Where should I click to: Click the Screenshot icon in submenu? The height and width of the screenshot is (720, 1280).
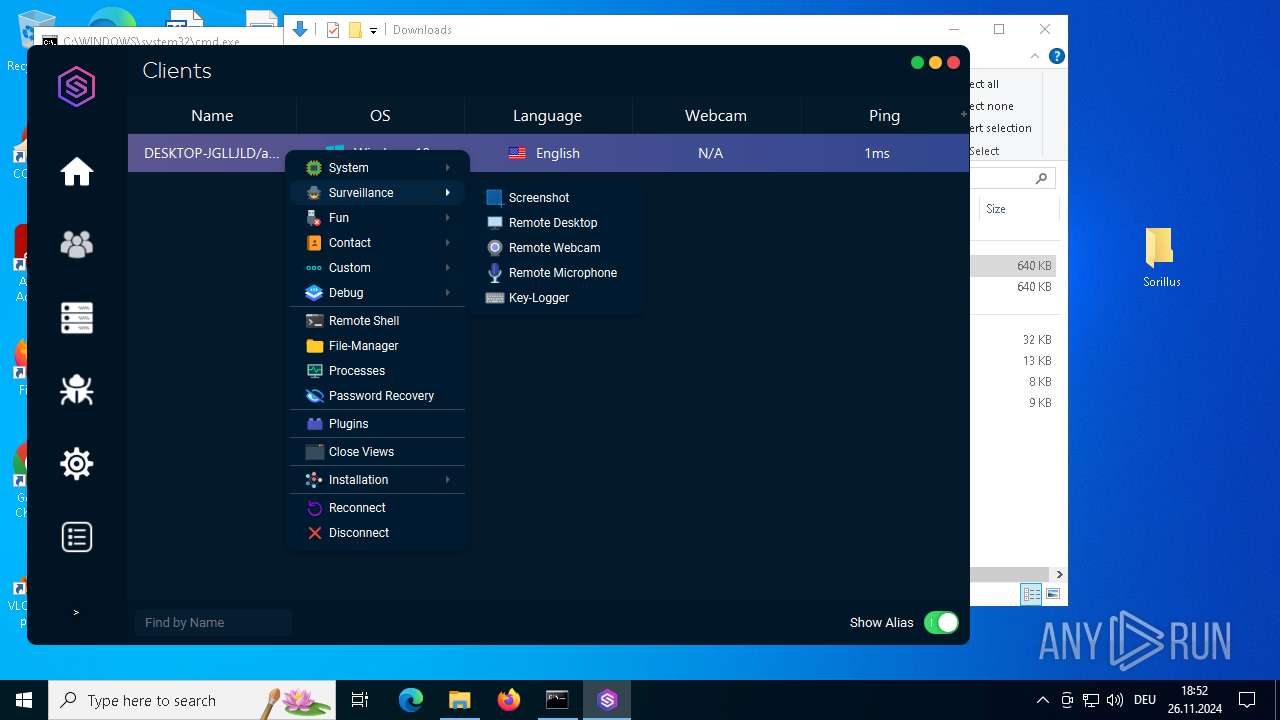pos(494,198)
